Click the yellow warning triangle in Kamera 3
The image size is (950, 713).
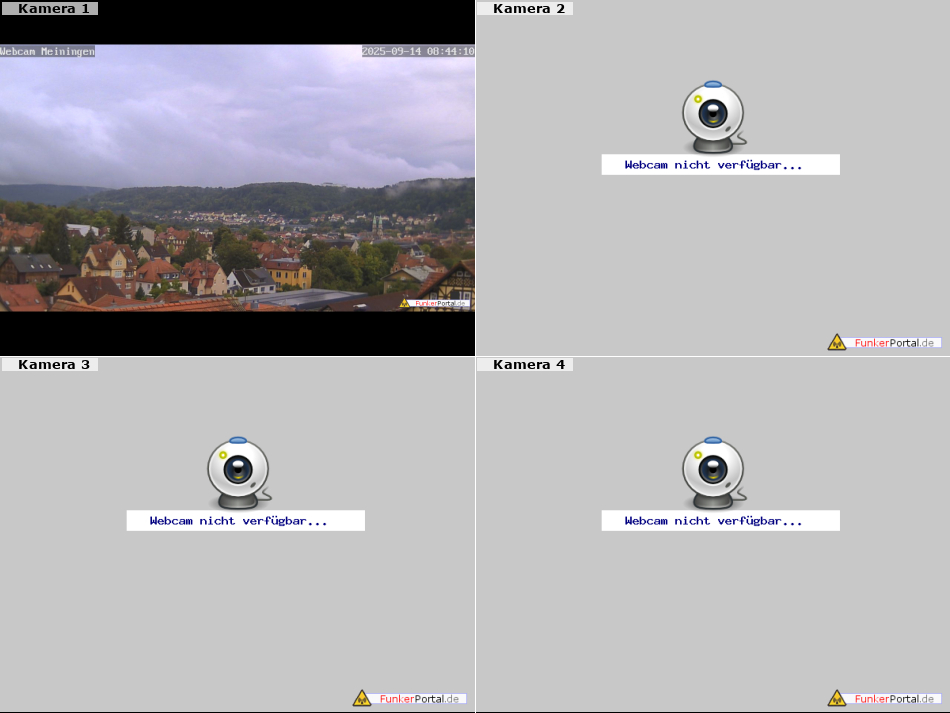click(x=362, y=698)
